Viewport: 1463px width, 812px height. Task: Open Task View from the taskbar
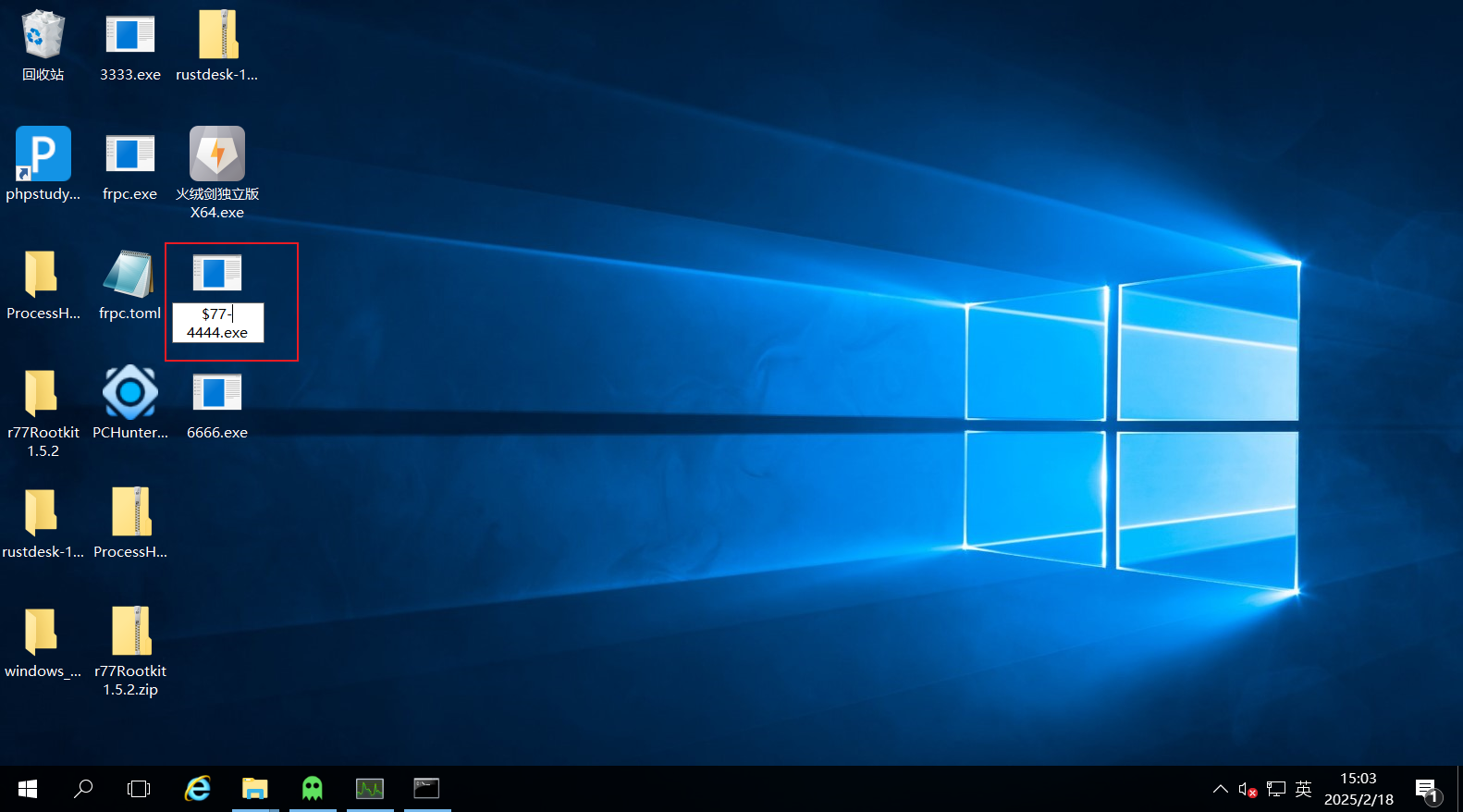click(139, 789)
